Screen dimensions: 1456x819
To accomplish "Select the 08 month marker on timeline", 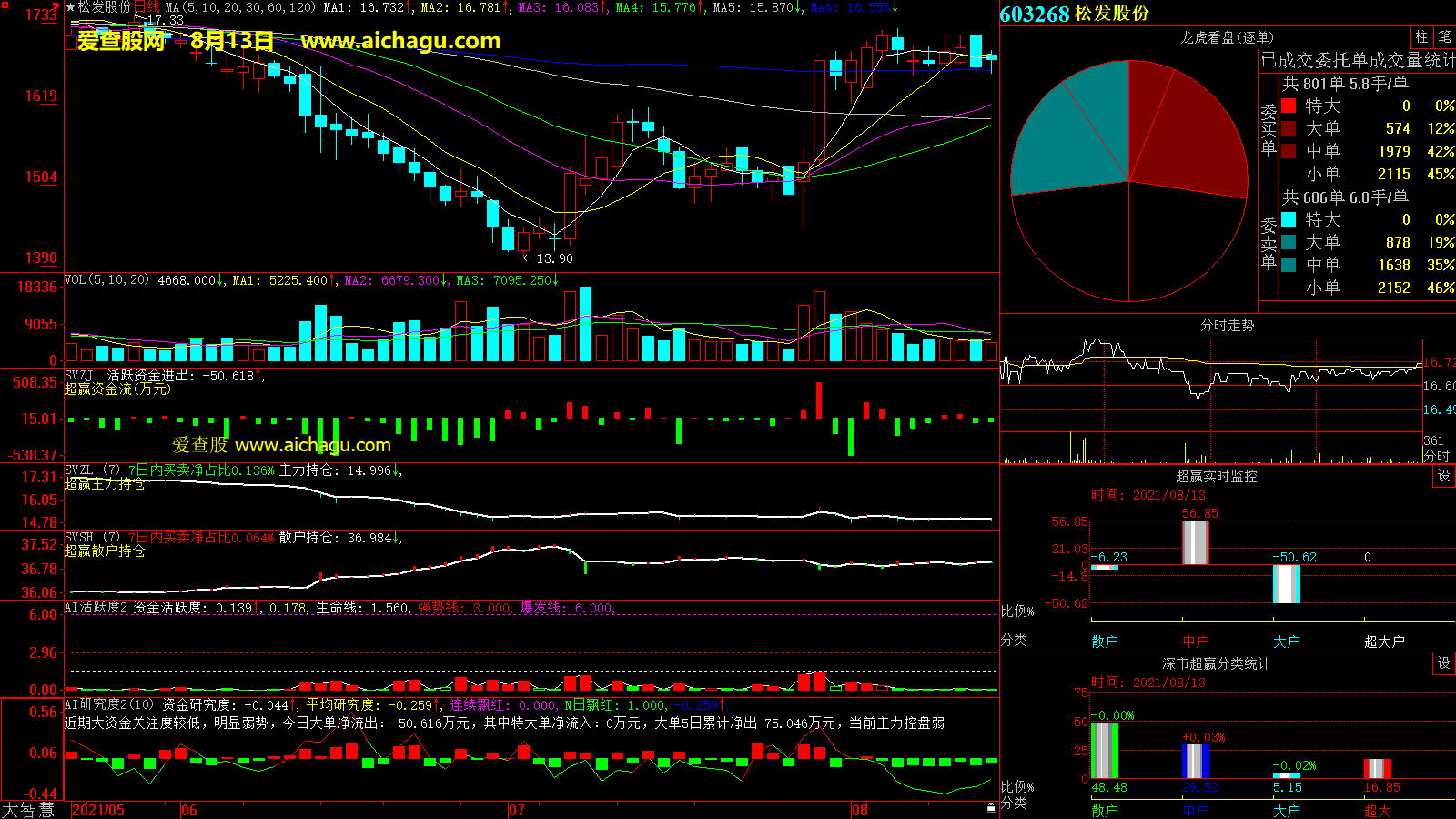I will (x=860, y=810).
